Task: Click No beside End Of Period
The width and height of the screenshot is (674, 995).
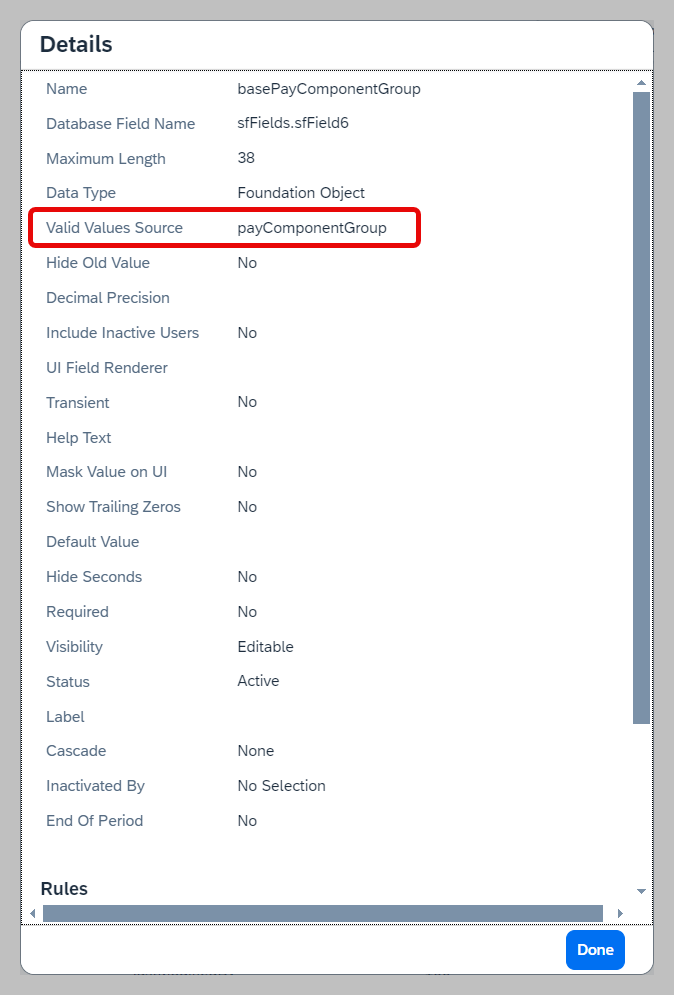Action: pyautogui.click(x=247, y=820)
